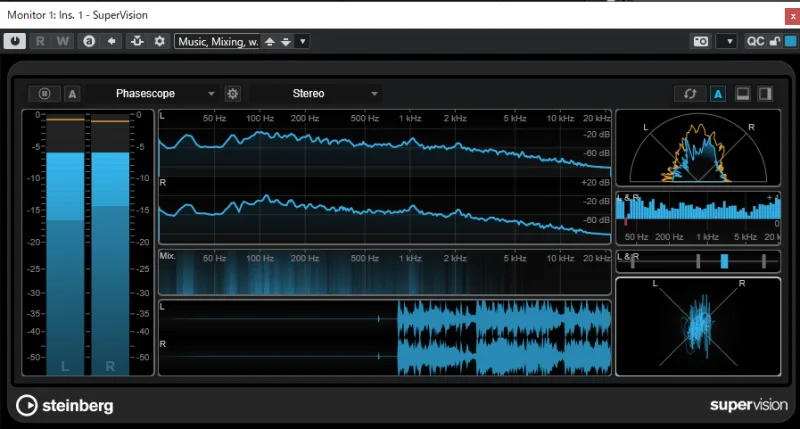Click the reset module values icon
Viewport: 800px width, 429px height.
click(x=689, y=94)
